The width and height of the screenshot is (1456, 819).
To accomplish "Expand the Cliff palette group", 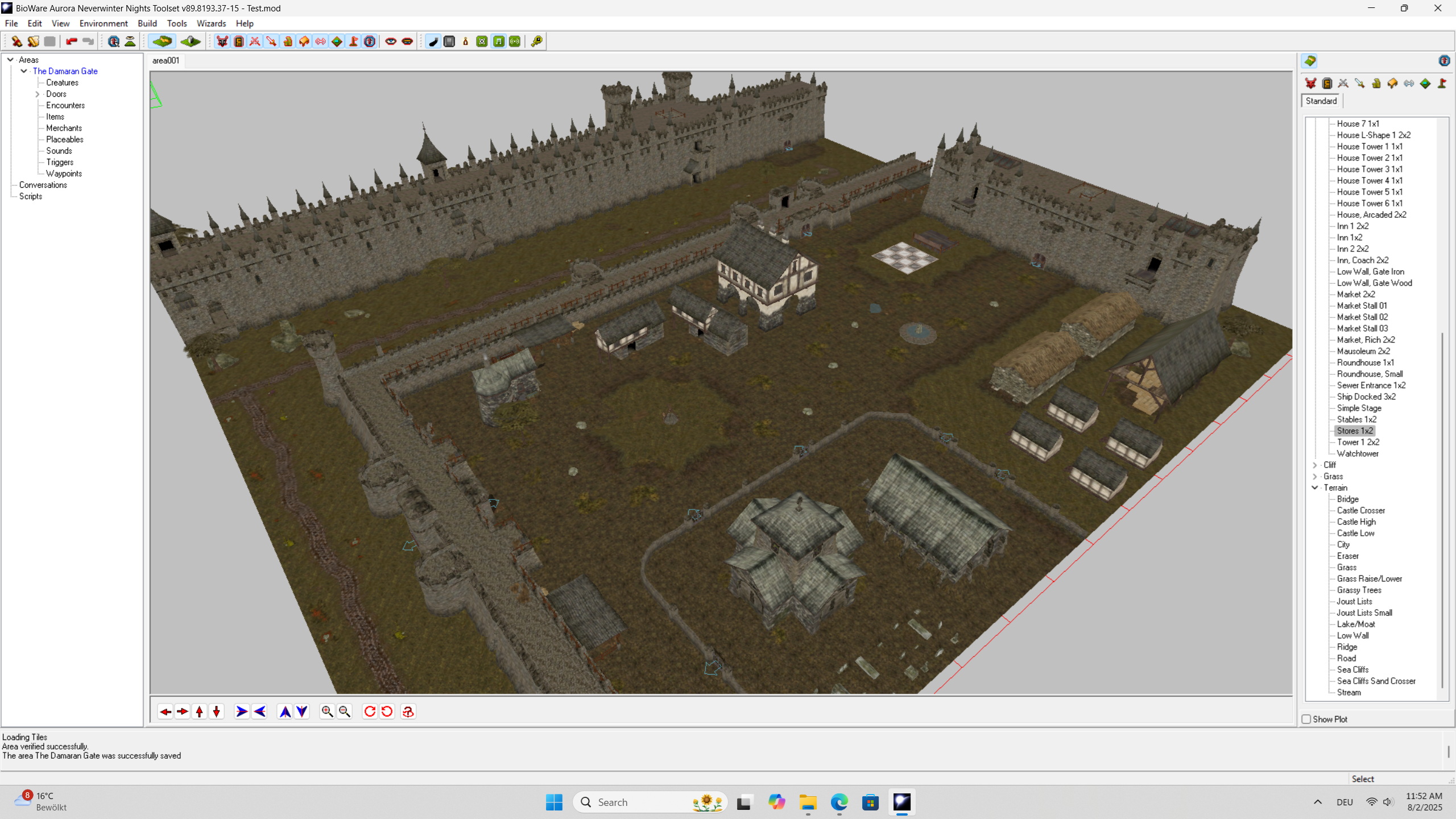I will click(1315, 465).
